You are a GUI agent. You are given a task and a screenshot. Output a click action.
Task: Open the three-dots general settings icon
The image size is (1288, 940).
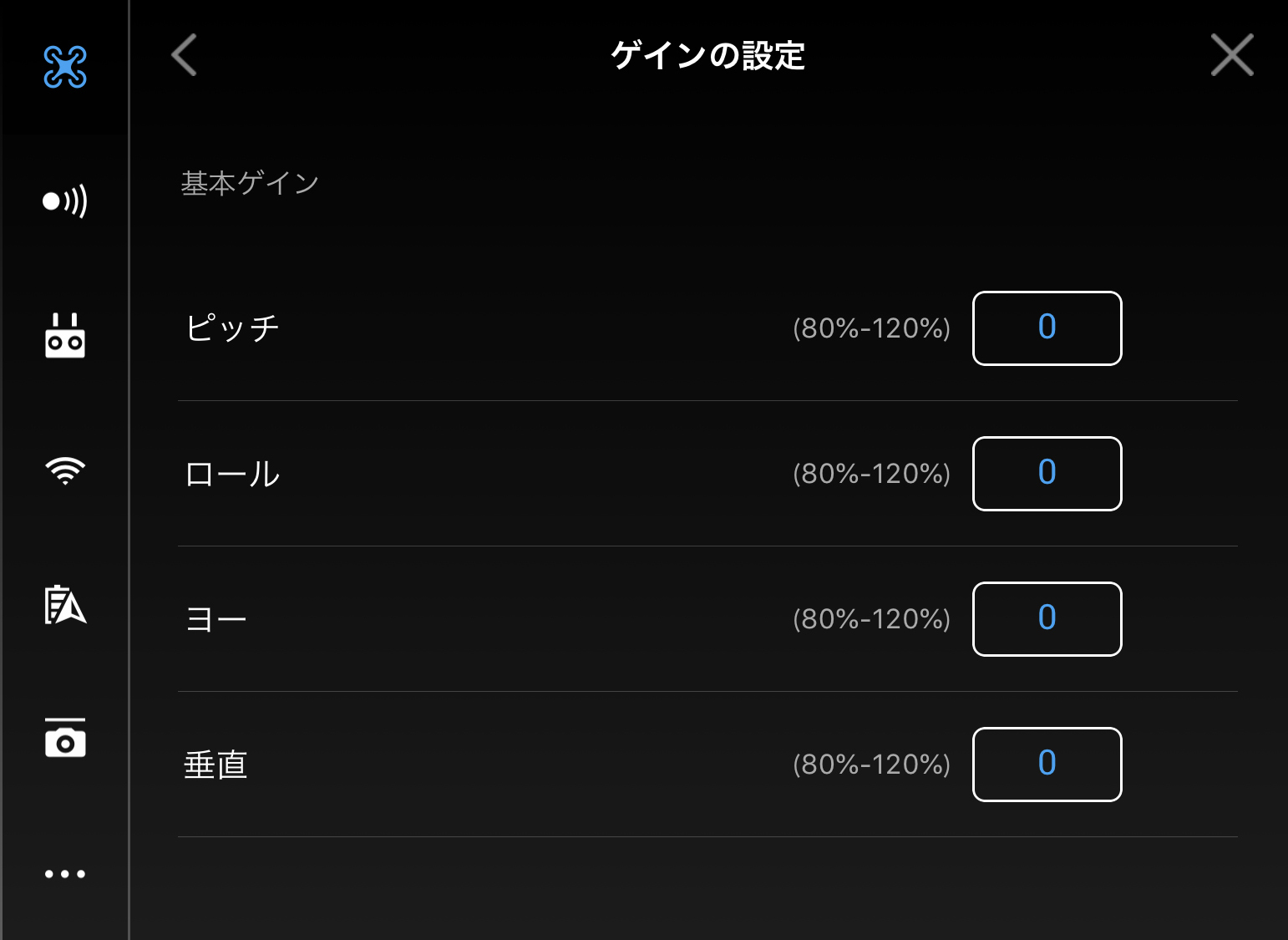click(65, 874)
